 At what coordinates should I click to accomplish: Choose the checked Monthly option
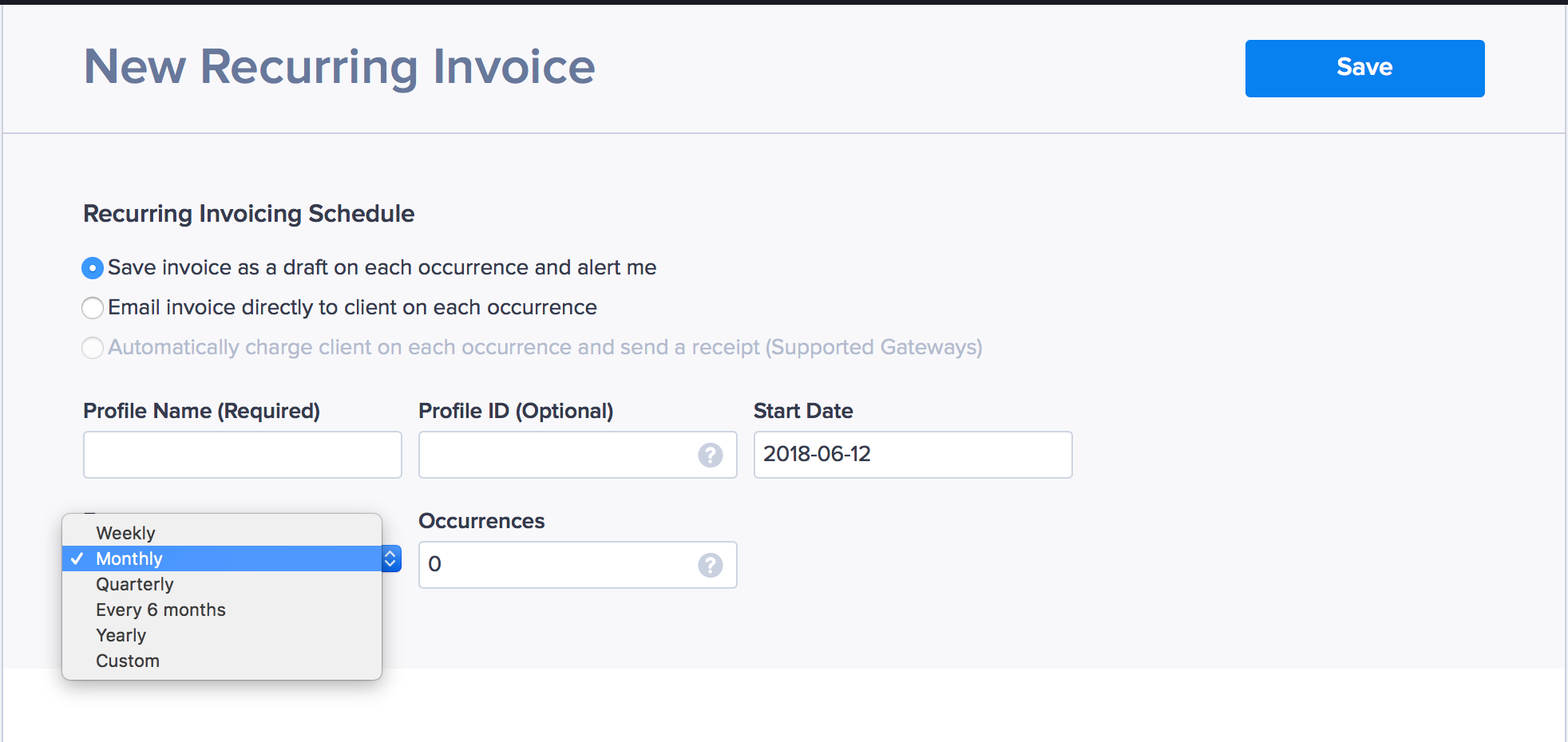click(x=222, y=558)
